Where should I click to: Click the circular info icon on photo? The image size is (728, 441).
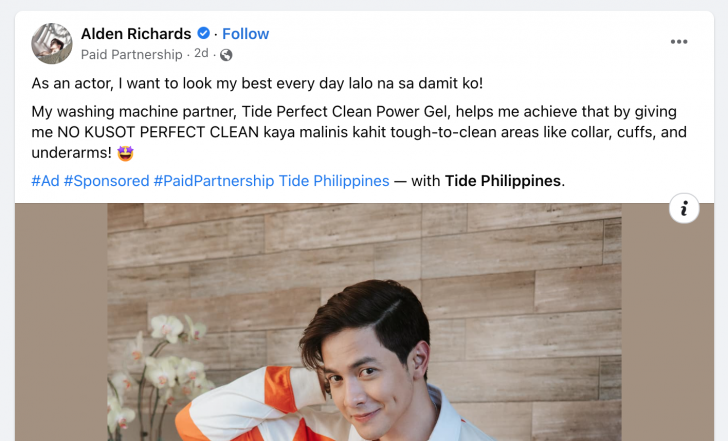[x=684, y=208]
